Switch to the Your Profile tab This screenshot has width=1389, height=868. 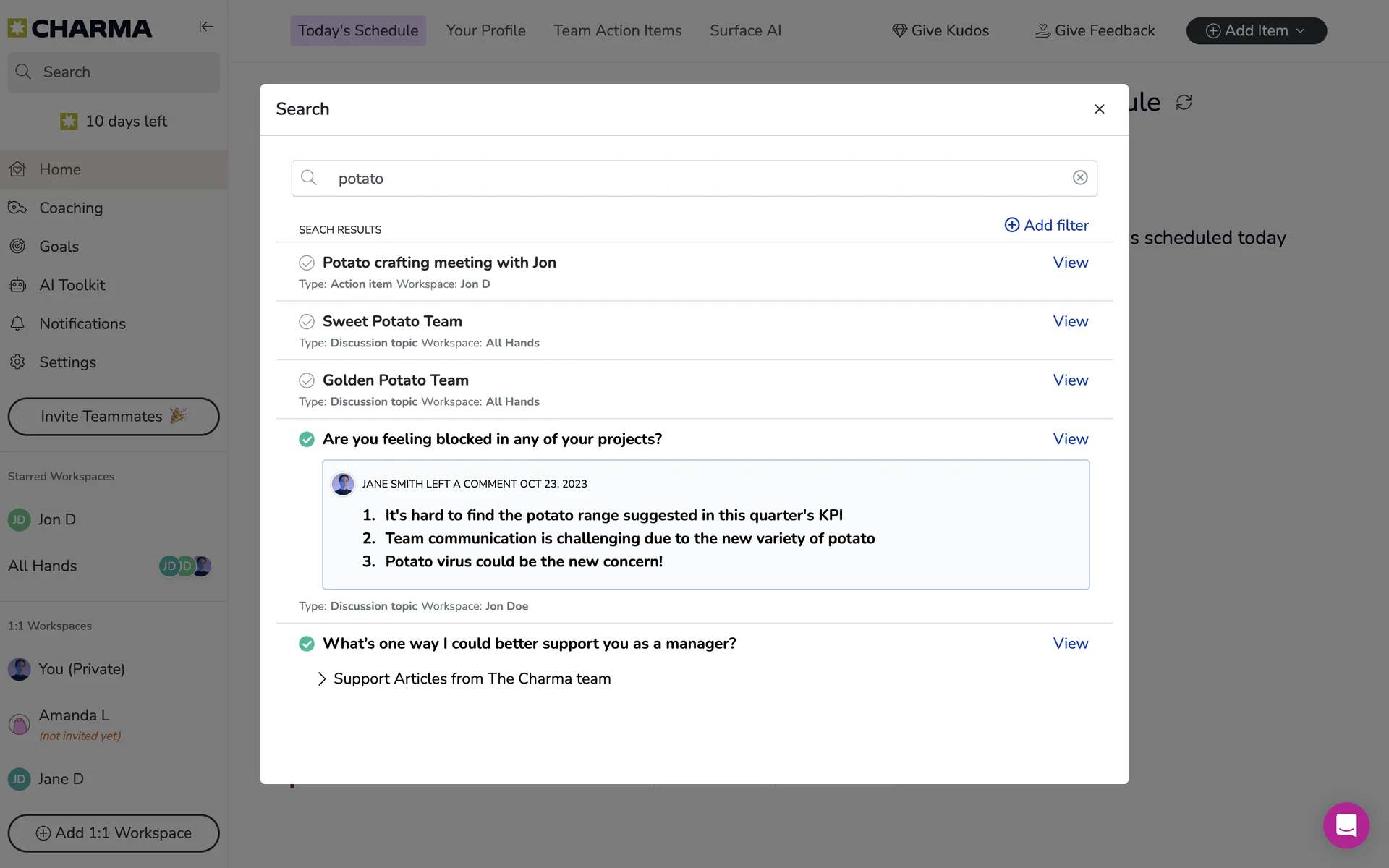pyautogui.click(x=485, y=30)
